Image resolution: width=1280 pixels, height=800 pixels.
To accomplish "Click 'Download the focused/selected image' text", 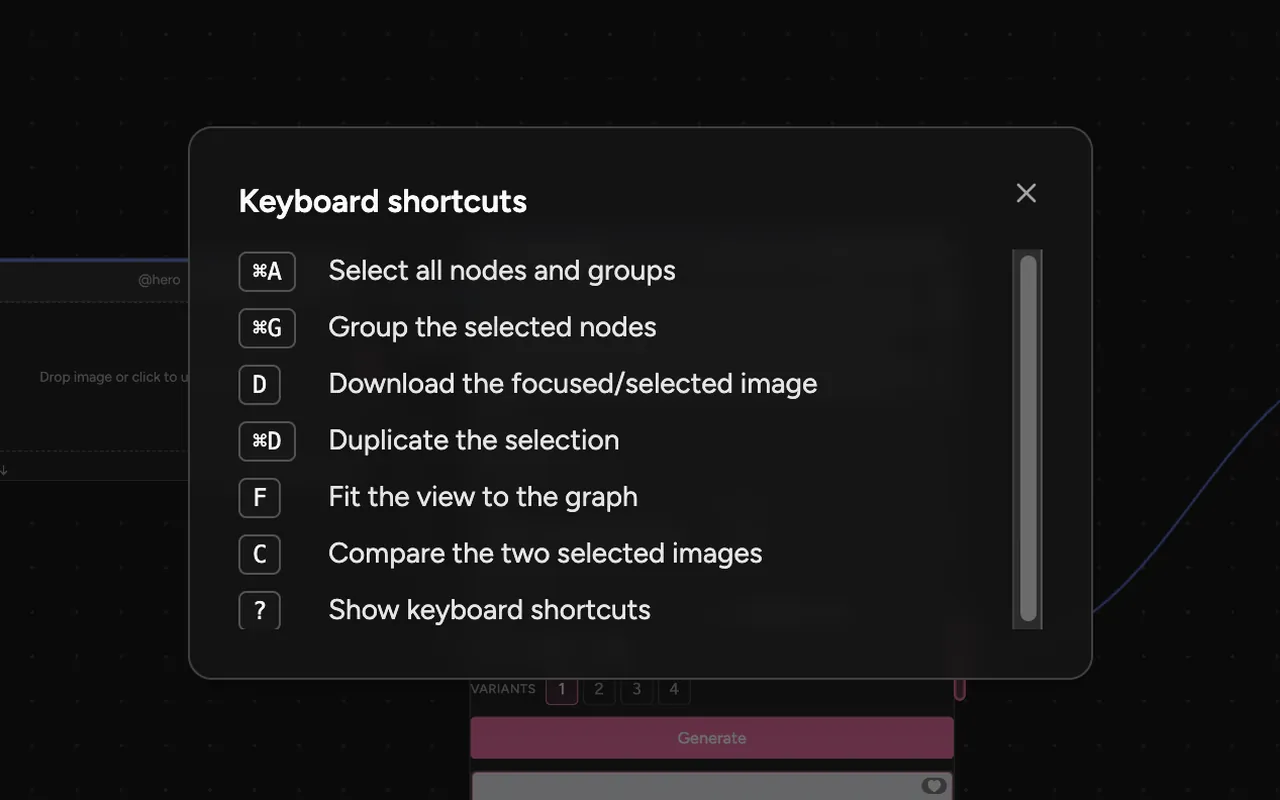I will click(x=573, y=384).
